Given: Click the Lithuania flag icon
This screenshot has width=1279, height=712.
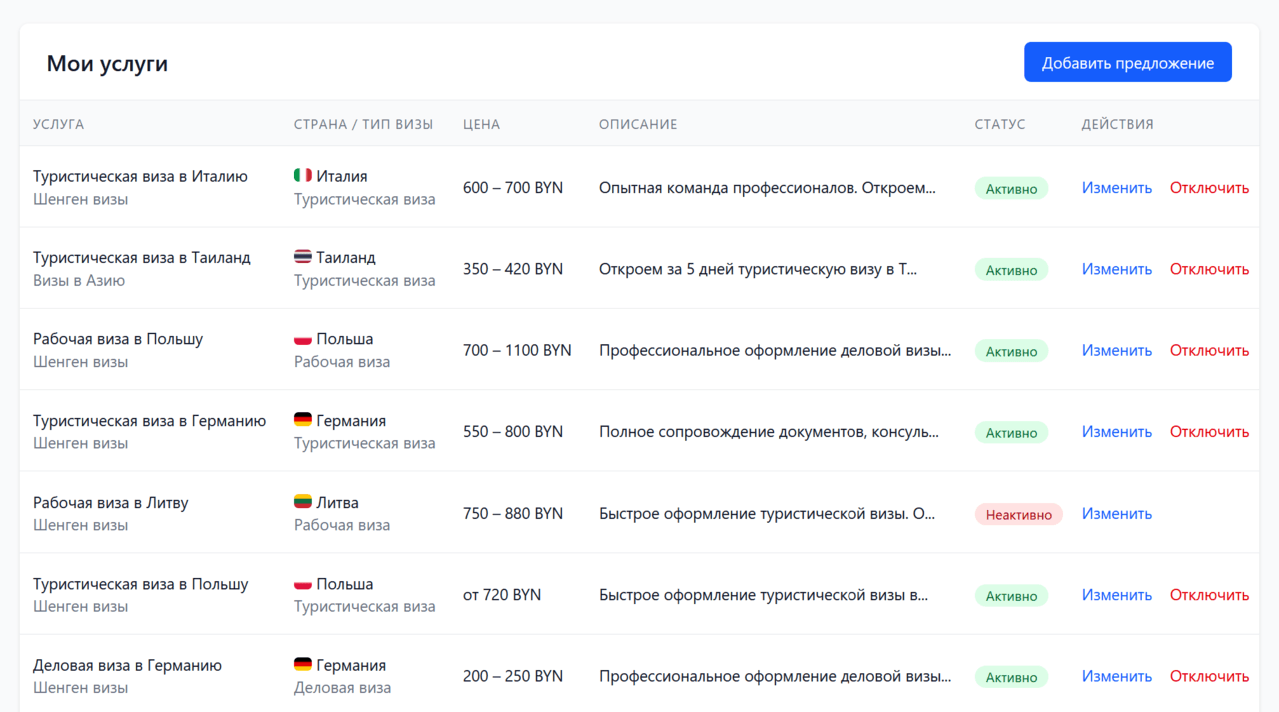Looking at the screenshot, I should [x=303, y=501].
